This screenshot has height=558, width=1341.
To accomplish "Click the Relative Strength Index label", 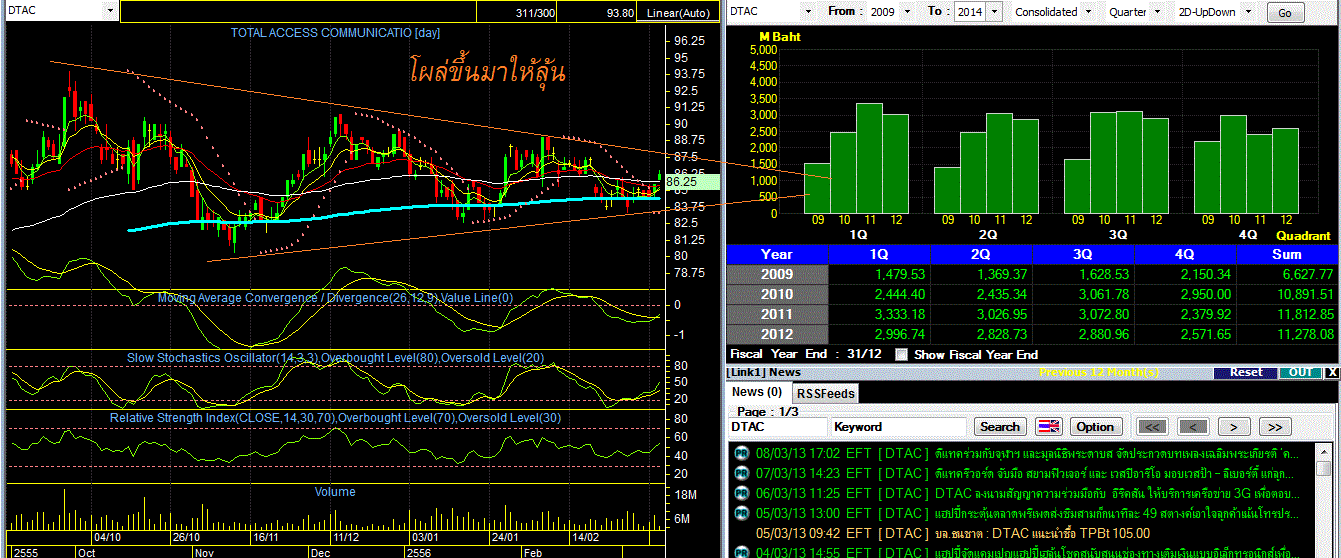I will coord(333,417).
